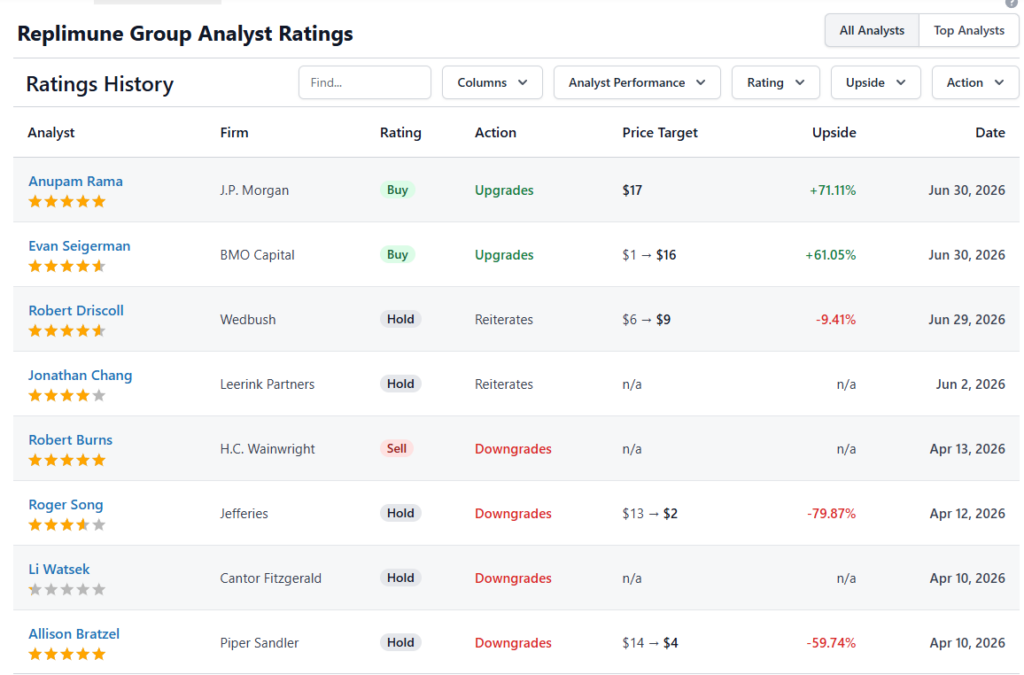Click Roger Song's star rating
1024x675 pixels.
[67, 525]
